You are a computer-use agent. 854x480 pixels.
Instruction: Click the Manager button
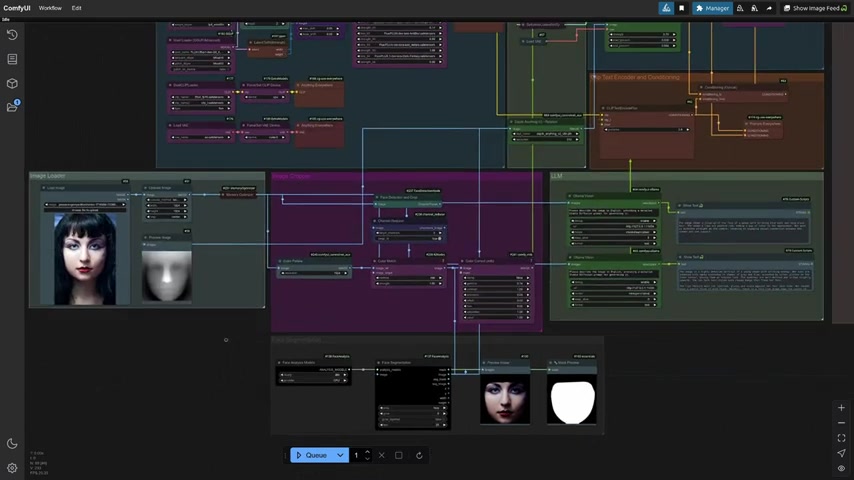tap(712, 8)
